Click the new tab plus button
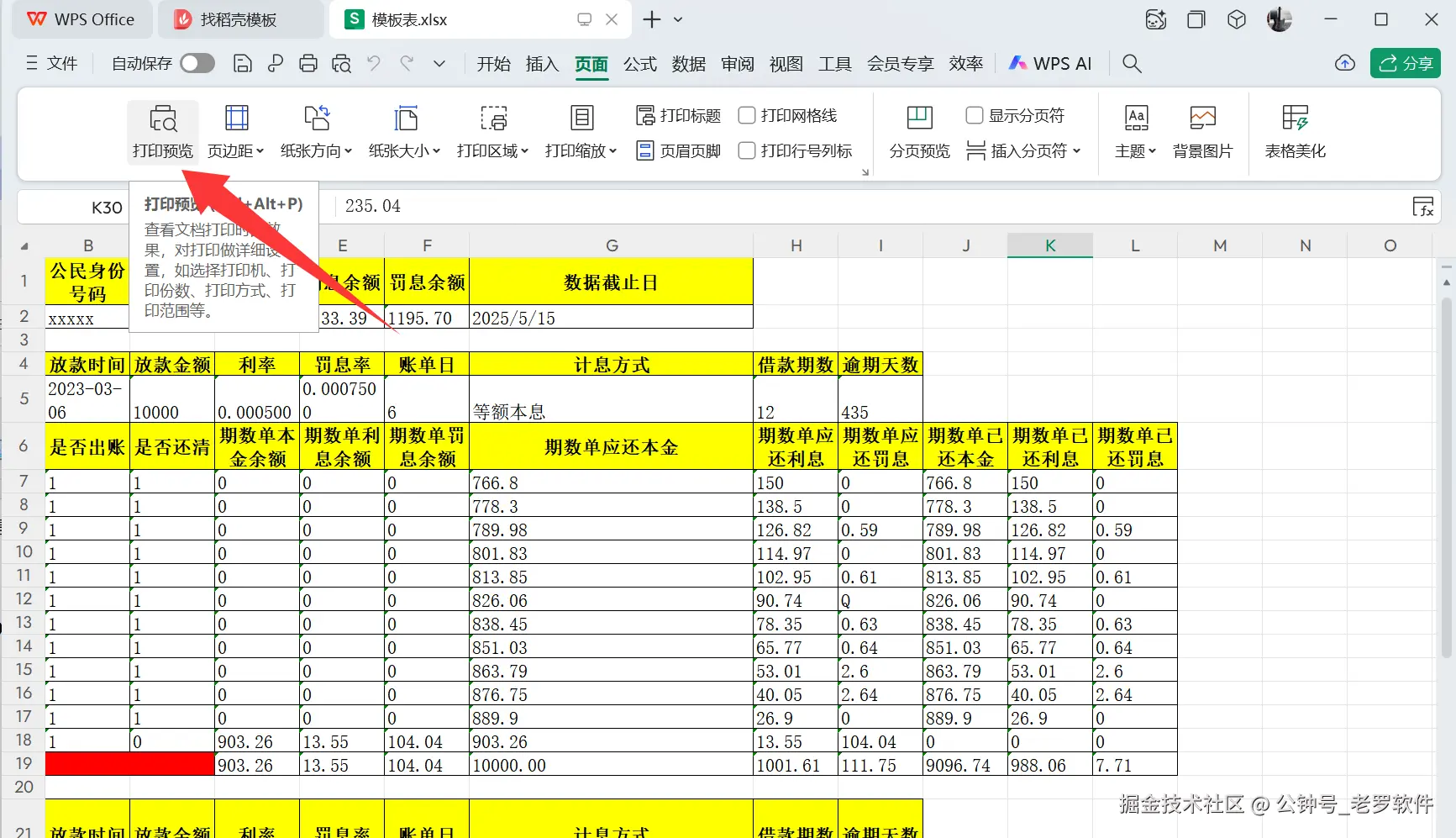This screenshot has height=838, width=1456. click(652, 19)
